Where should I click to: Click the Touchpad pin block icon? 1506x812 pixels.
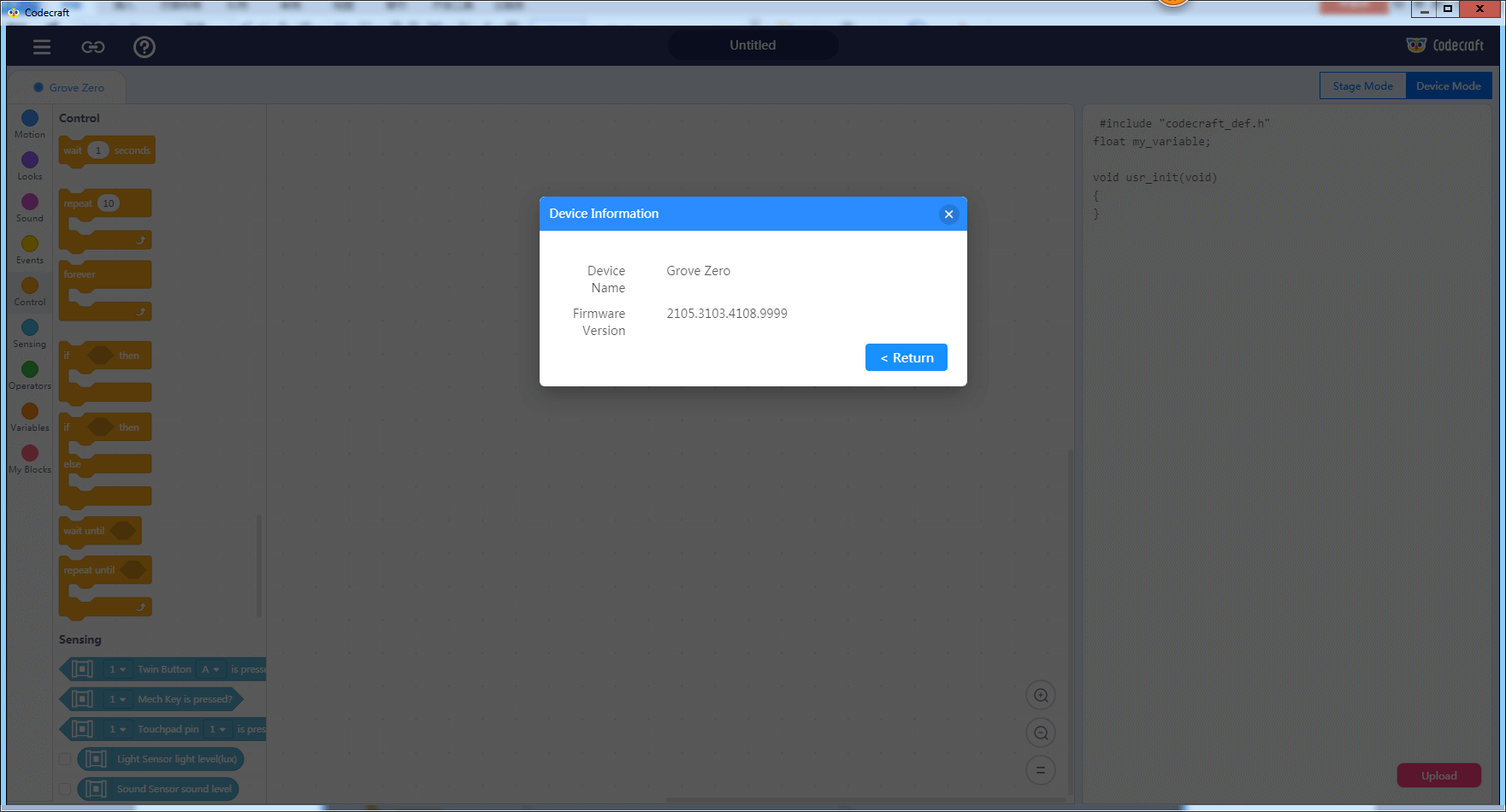pos(83,729)
